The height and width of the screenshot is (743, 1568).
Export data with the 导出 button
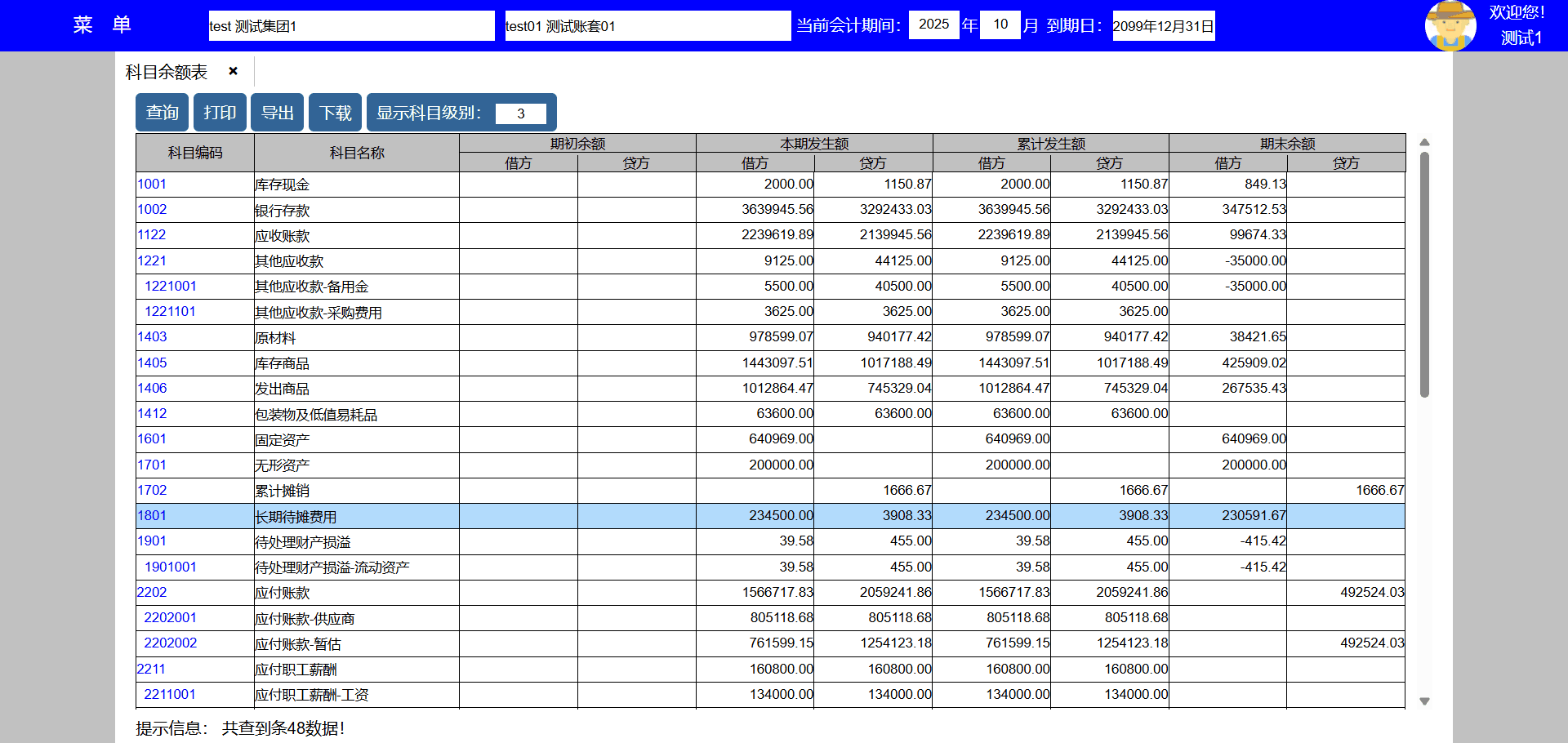point(278,113)
